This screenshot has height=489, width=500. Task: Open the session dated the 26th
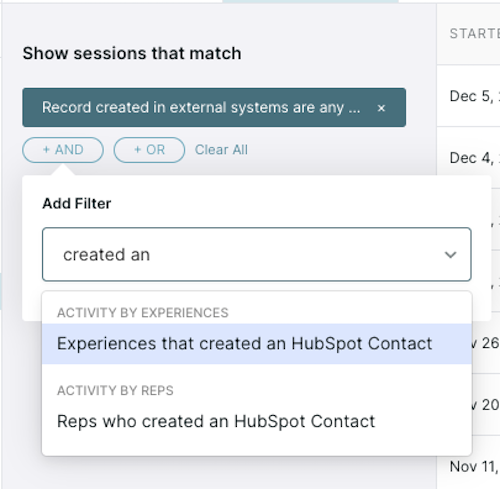point(486,343)
